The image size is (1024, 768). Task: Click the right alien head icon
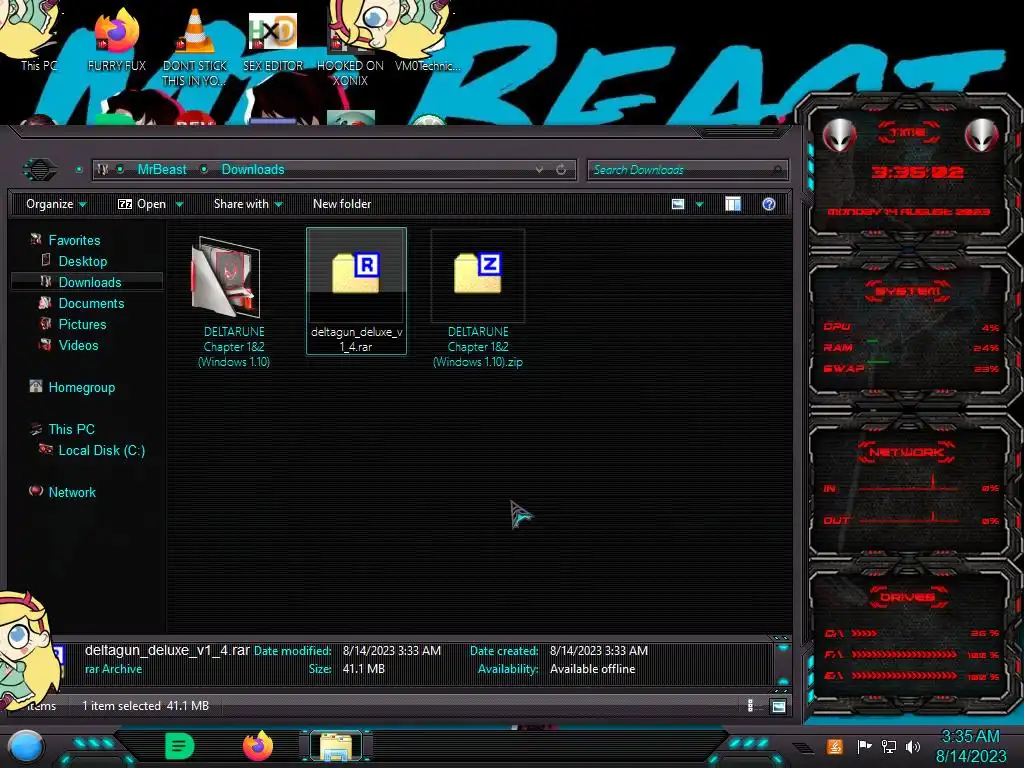tap(982, 136)
